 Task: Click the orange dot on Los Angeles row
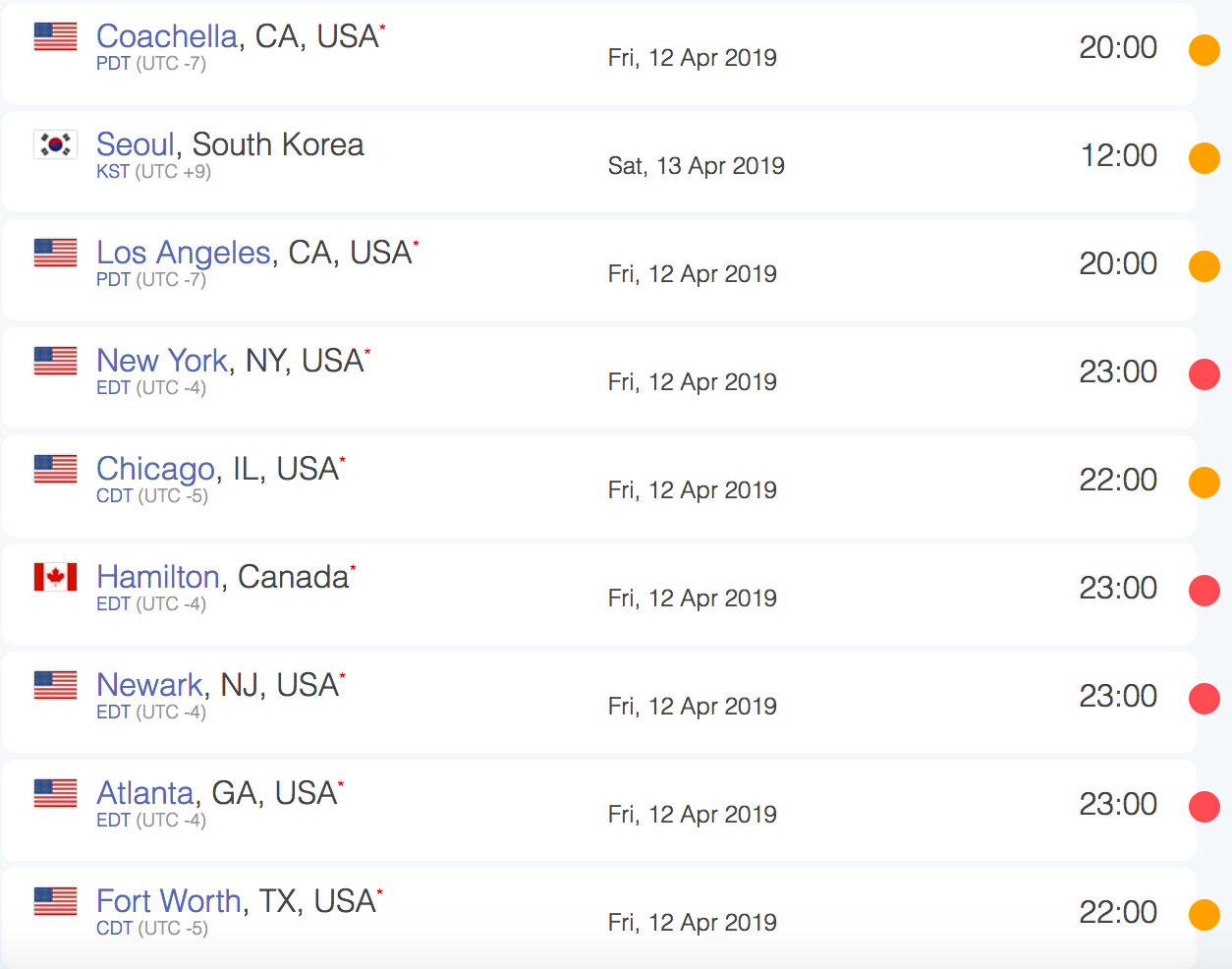pos(1204,265)
